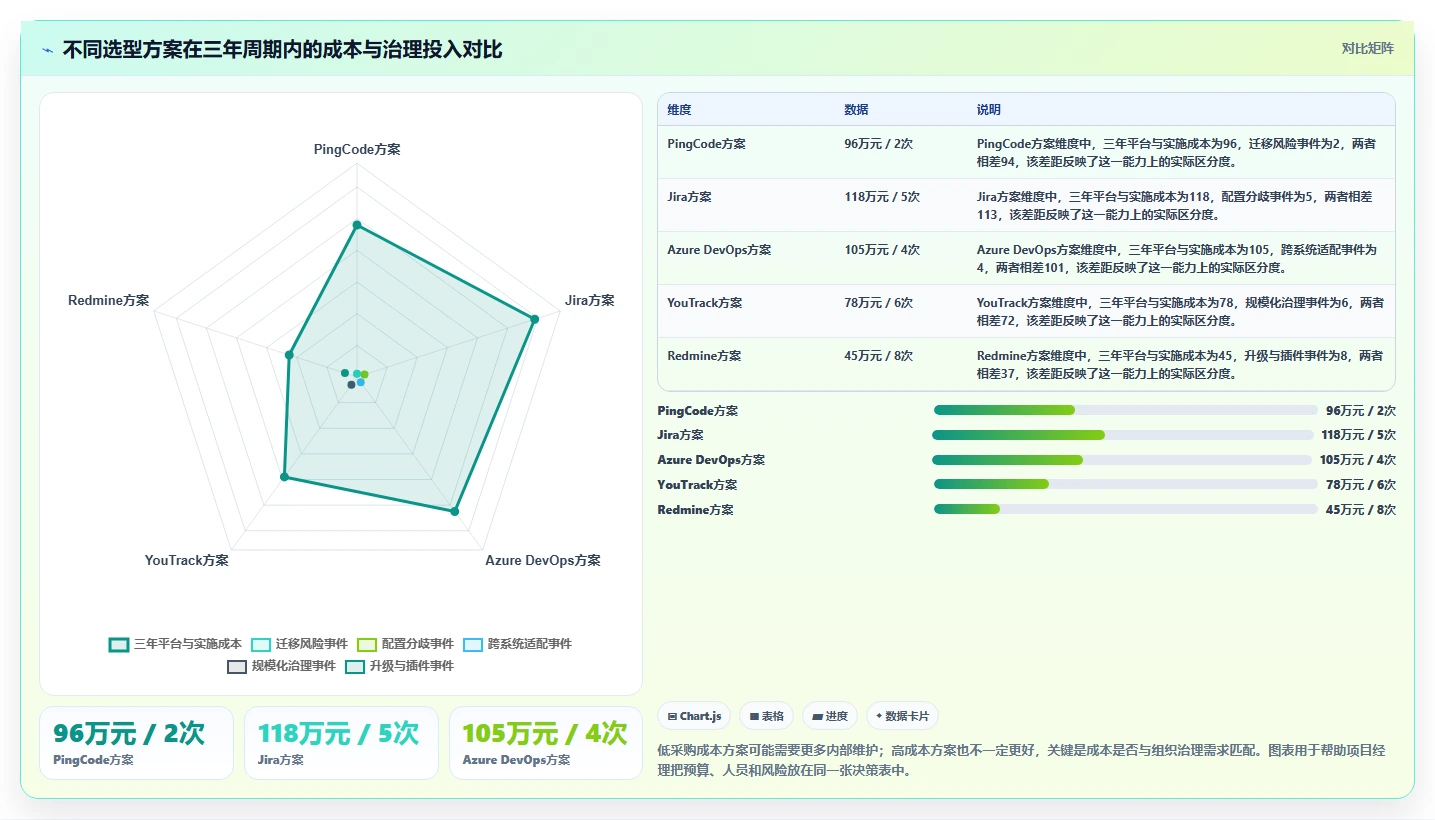Toggle the 配置分歧事件 legend item
This screenshot has height=820, width=1435.
pos(405,644)
